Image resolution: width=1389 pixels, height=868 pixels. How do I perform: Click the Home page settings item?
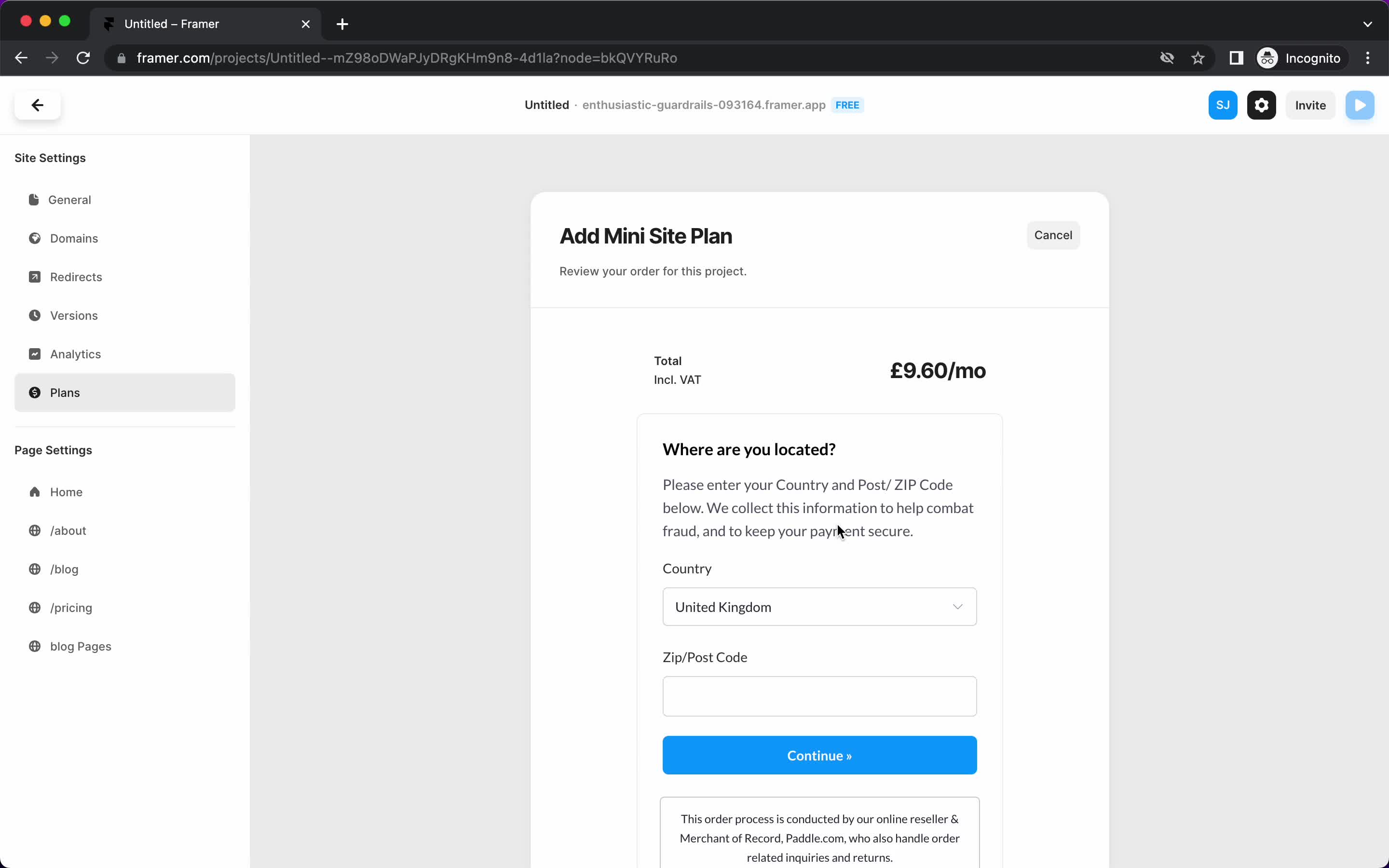tap(65, 491)
